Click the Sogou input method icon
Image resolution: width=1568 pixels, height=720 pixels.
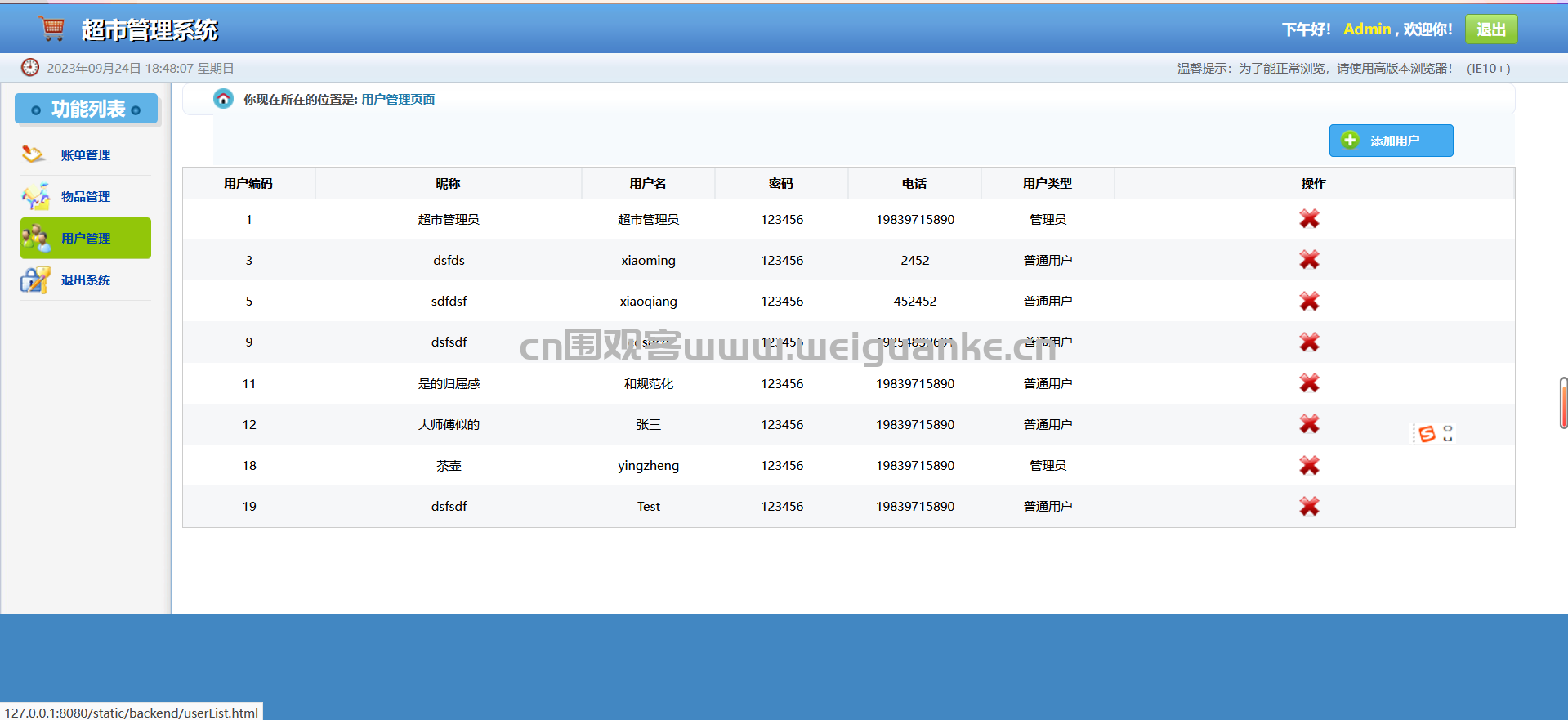[x=1427, y=434]
